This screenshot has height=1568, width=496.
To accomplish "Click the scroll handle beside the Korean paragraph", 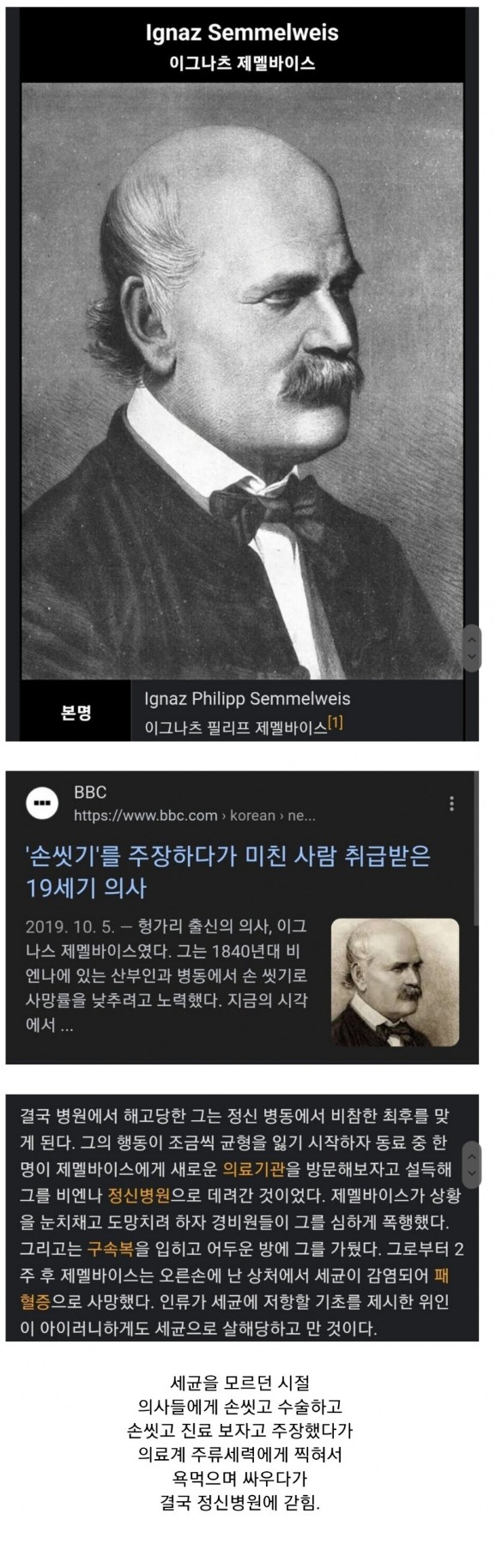I will (x=470, y=1161).
